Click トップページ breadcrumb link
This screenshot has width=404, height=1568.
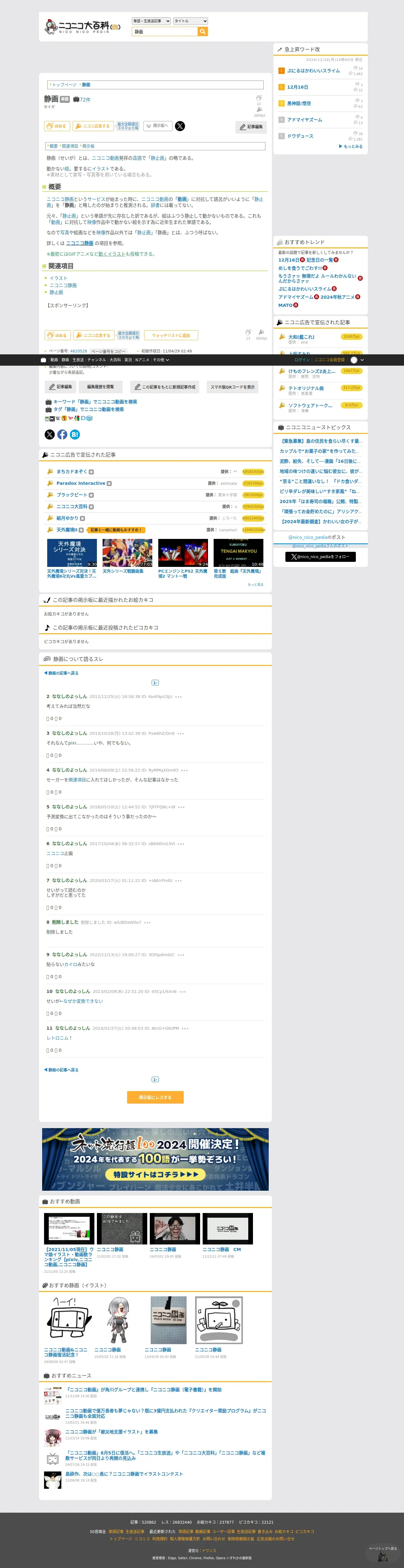[64, 85]
